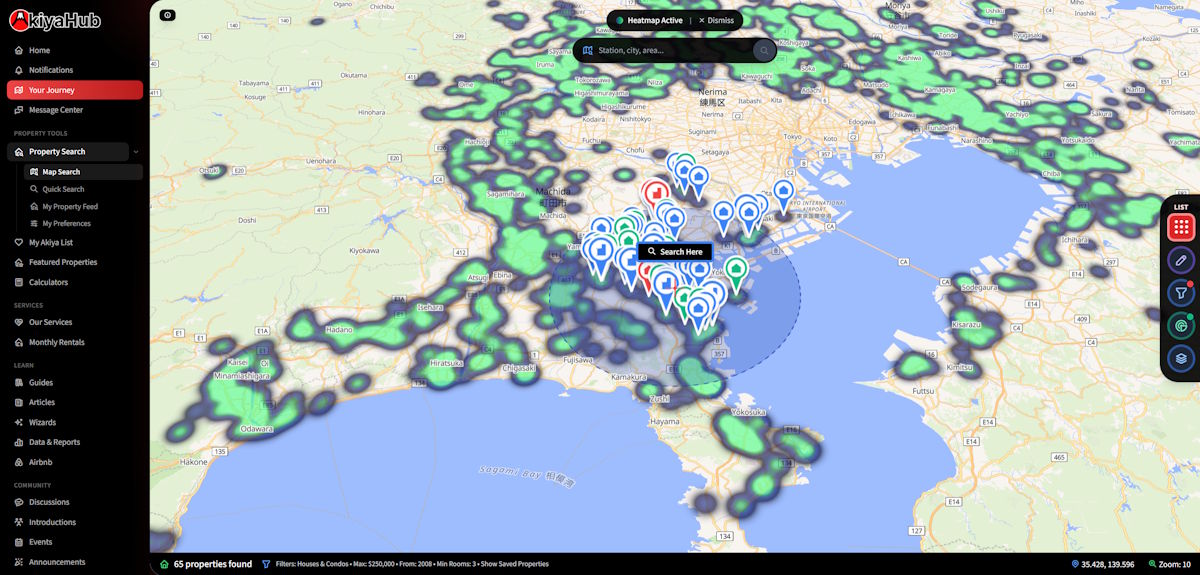Click the search magnifier in the search bar

click(764, 50)
